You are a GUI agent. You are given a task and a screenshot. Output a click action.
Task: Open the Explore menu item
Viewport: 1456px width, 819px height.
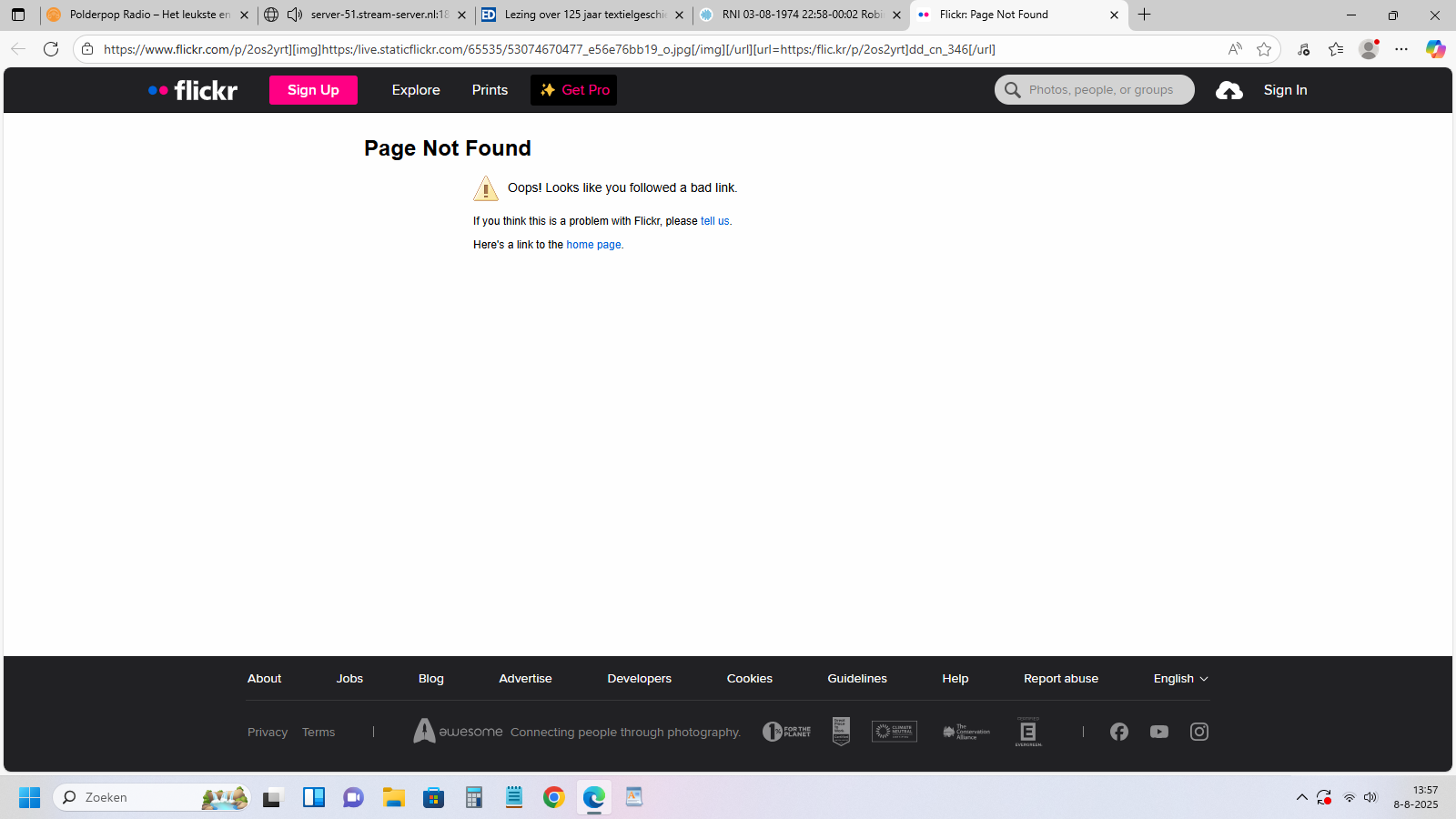[x=416, y=90]
